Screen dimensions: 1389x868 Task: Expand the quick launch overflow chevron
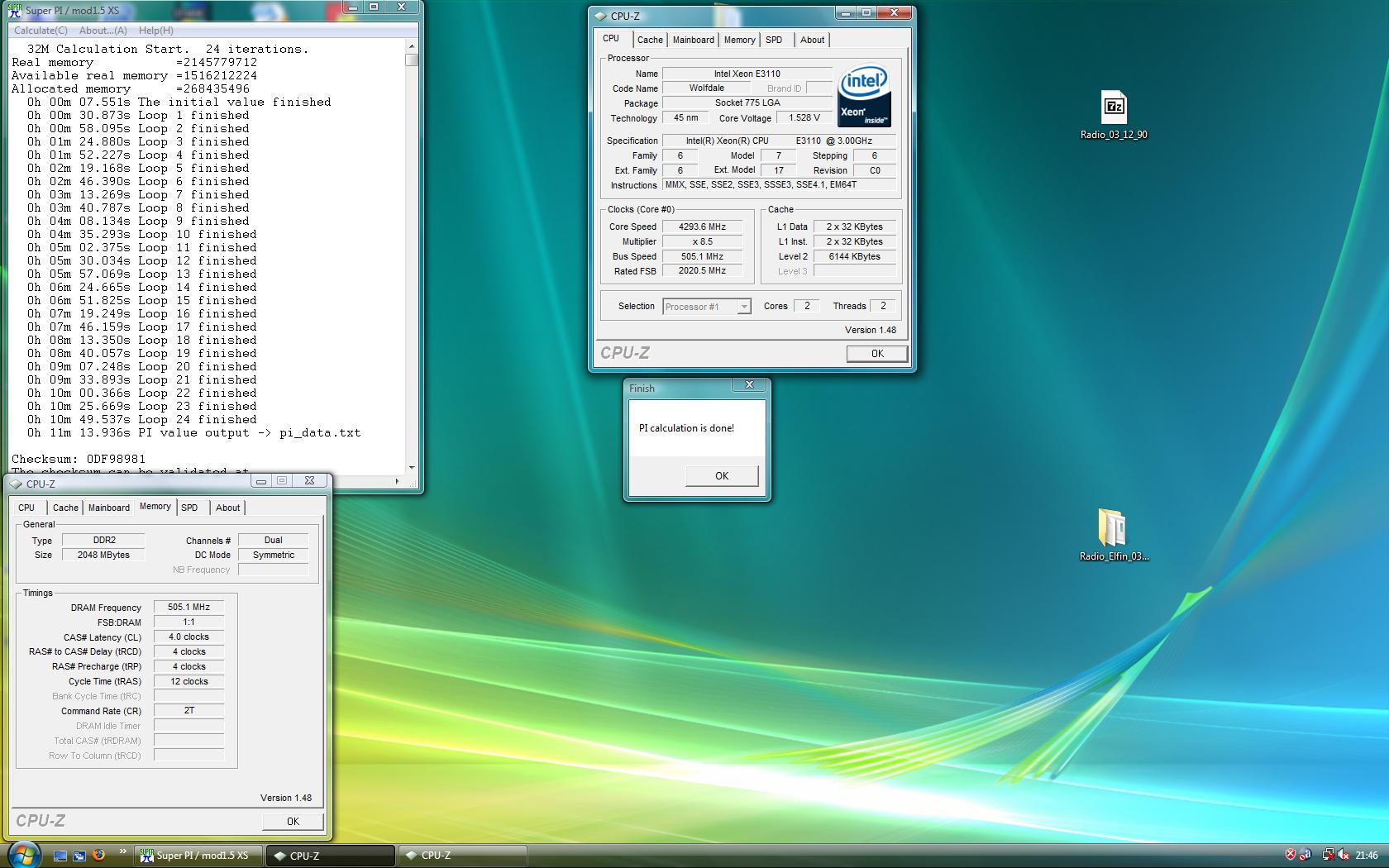point(123,851)
